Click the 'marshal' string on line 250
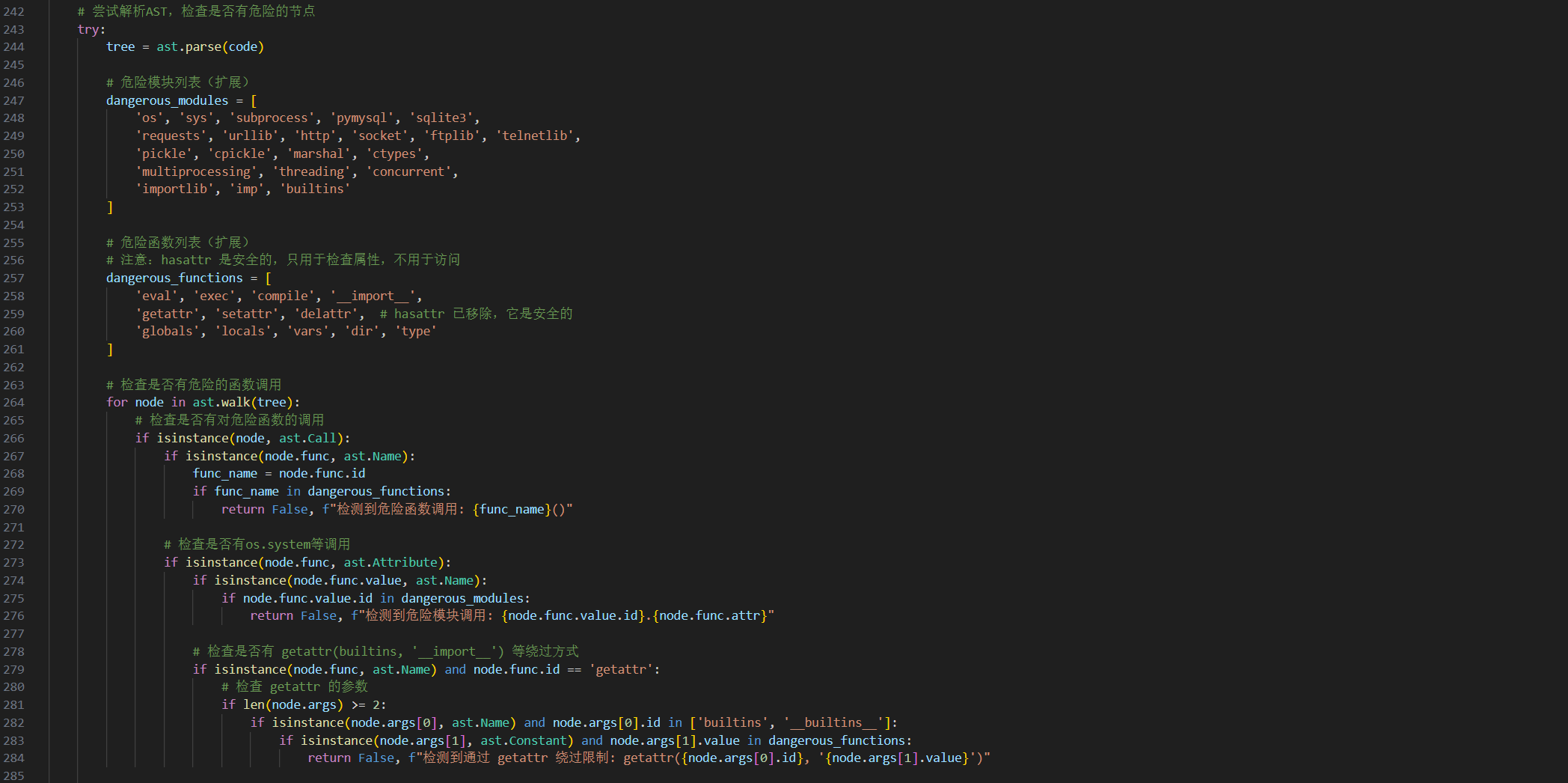Viewport: 1568px width, 783px height. point(319,153)
